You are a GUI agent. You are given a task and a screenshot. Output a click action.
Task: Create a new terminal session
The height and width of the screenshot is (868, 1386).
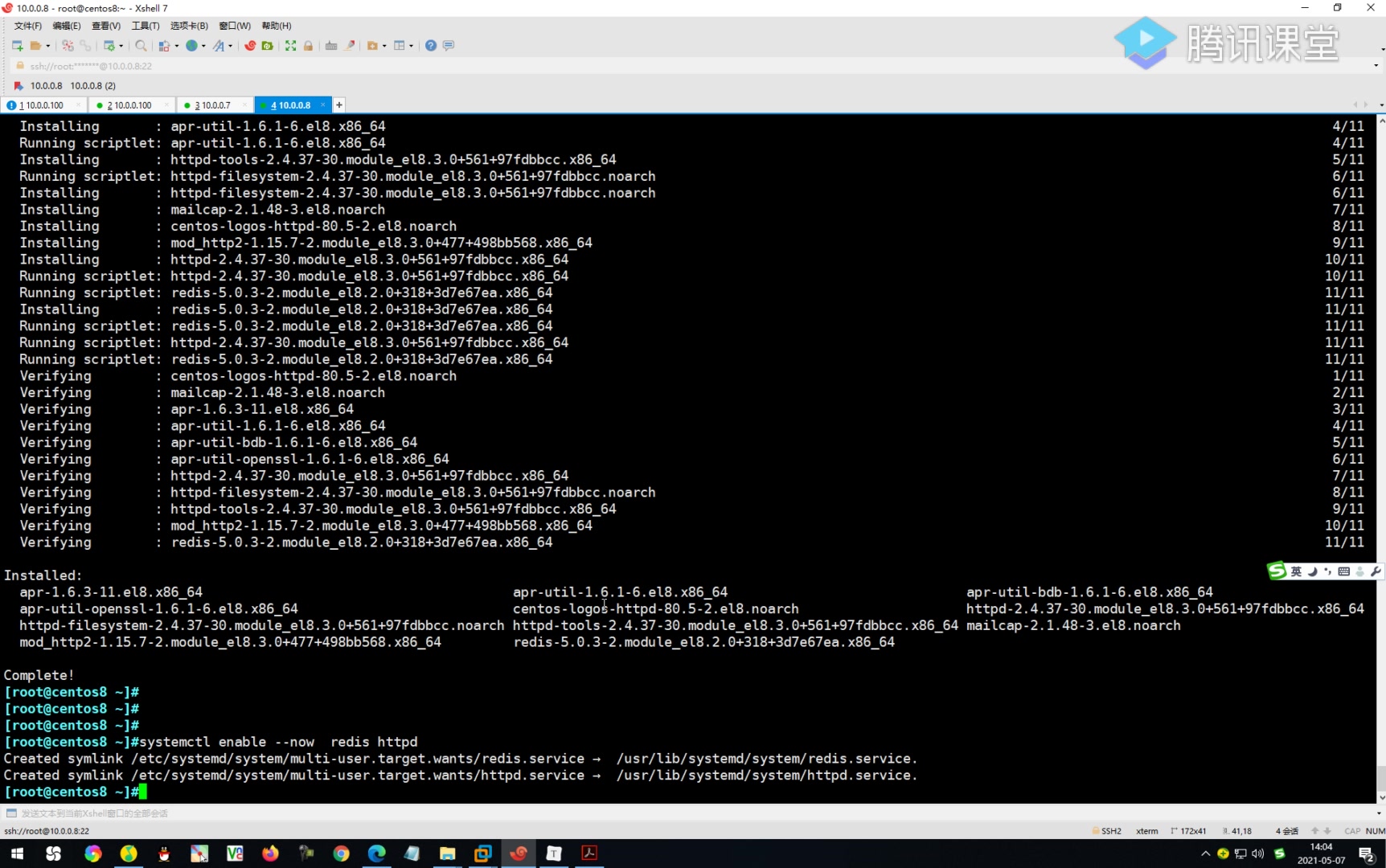(16, 46)
